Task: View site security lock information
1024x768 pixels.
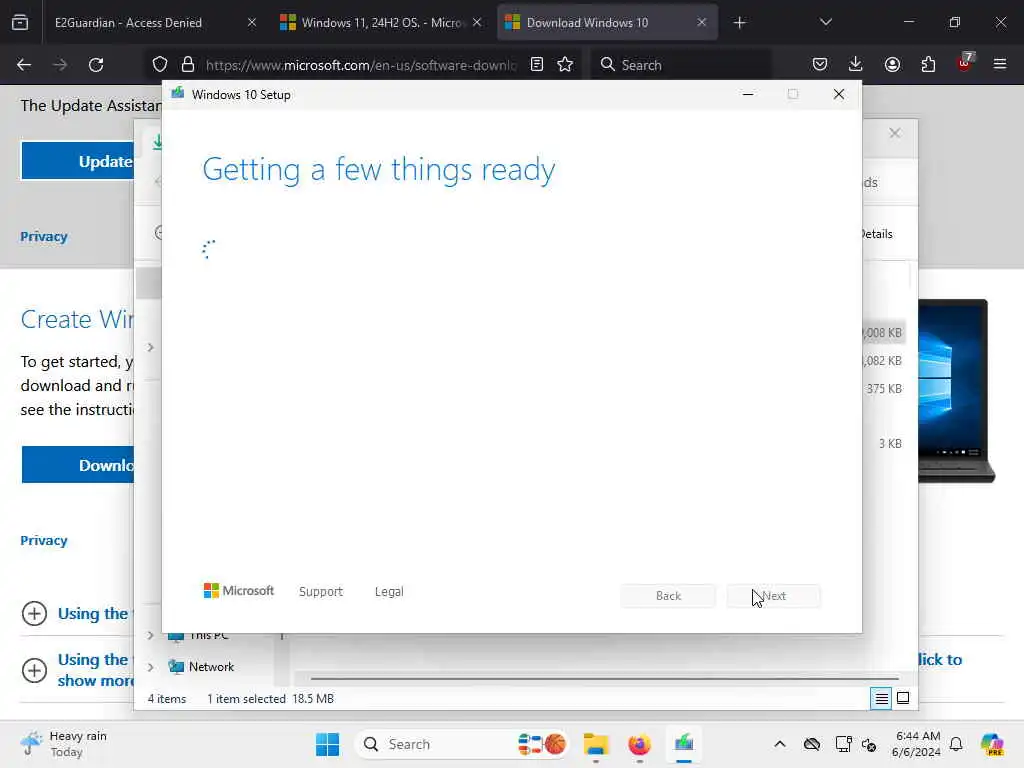Action: (188, 65)
